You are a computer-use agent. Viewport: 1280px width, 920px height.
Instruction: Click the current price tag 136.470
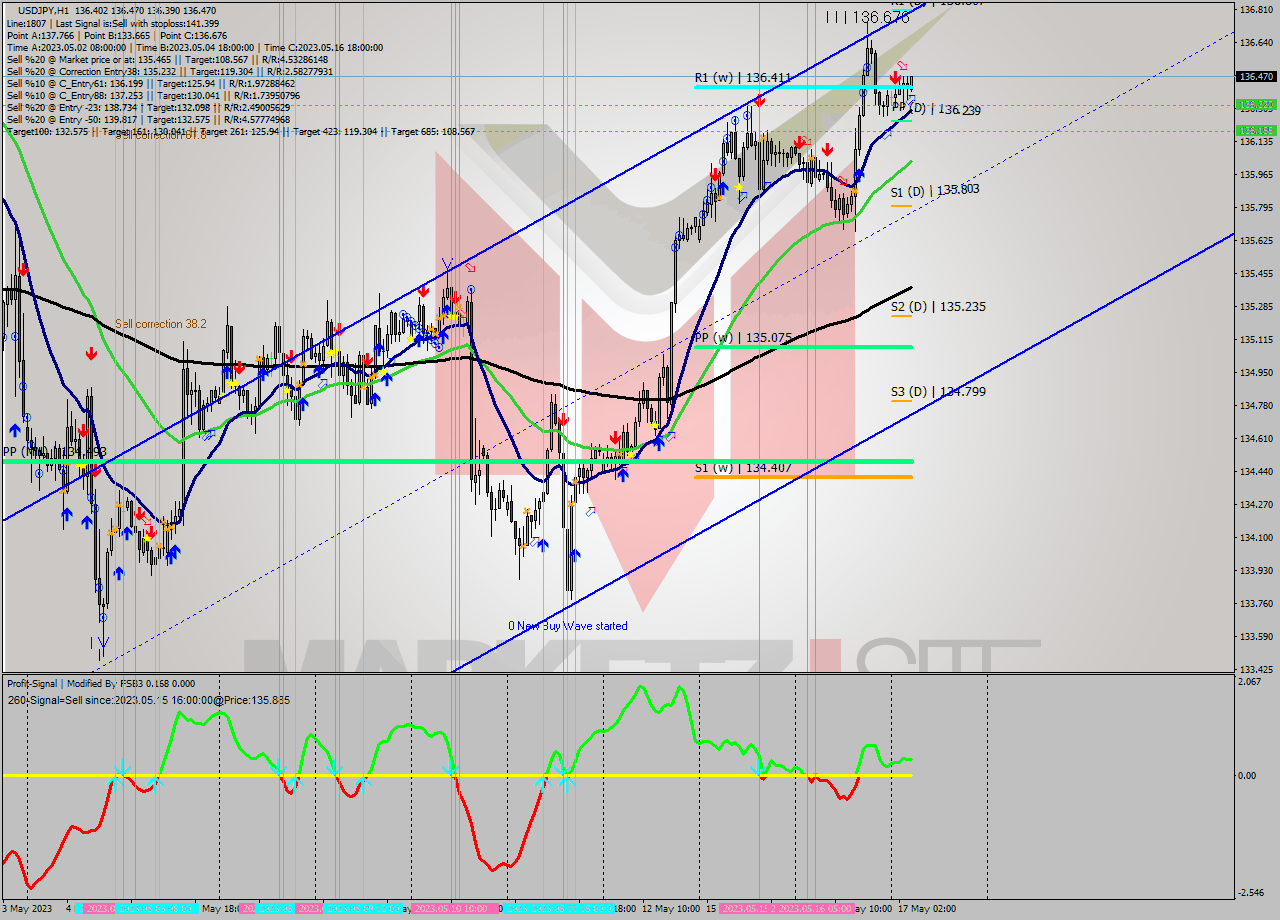coord(1256,77)
